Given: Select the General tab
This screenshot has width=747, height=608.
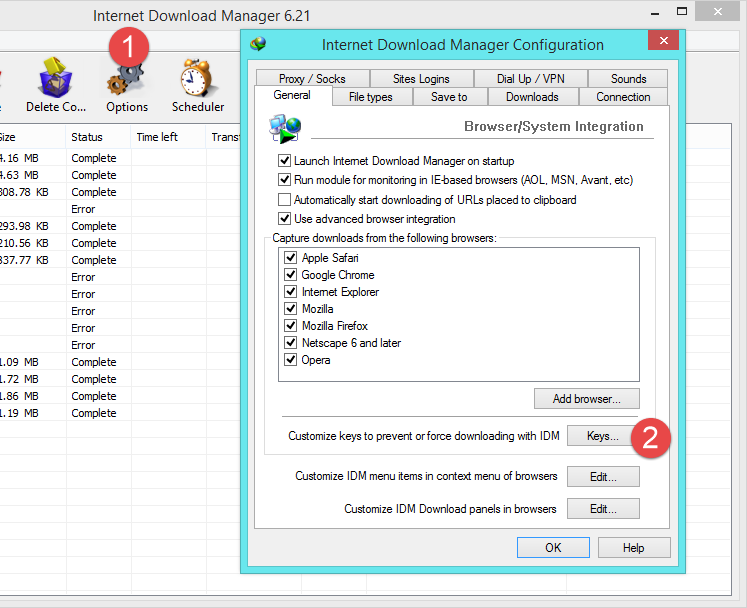Looking at the screenshot, I should click(x=293, y=95).
